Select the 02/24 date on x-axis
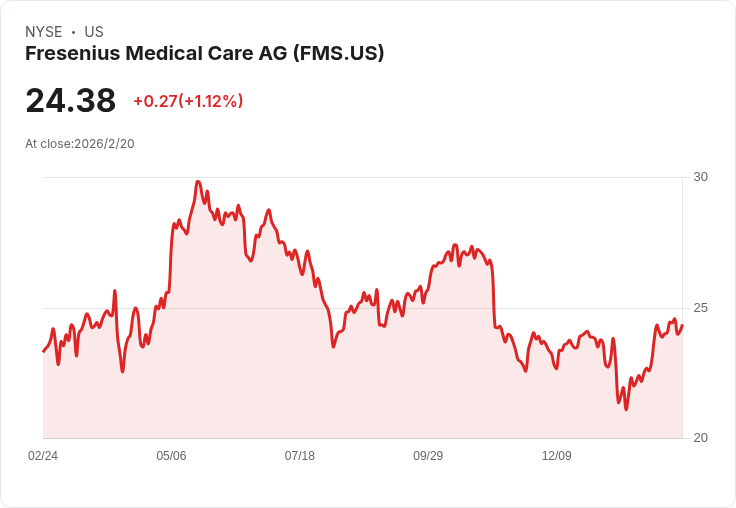This screenshot has height=508, width=736. click(43, 456)
